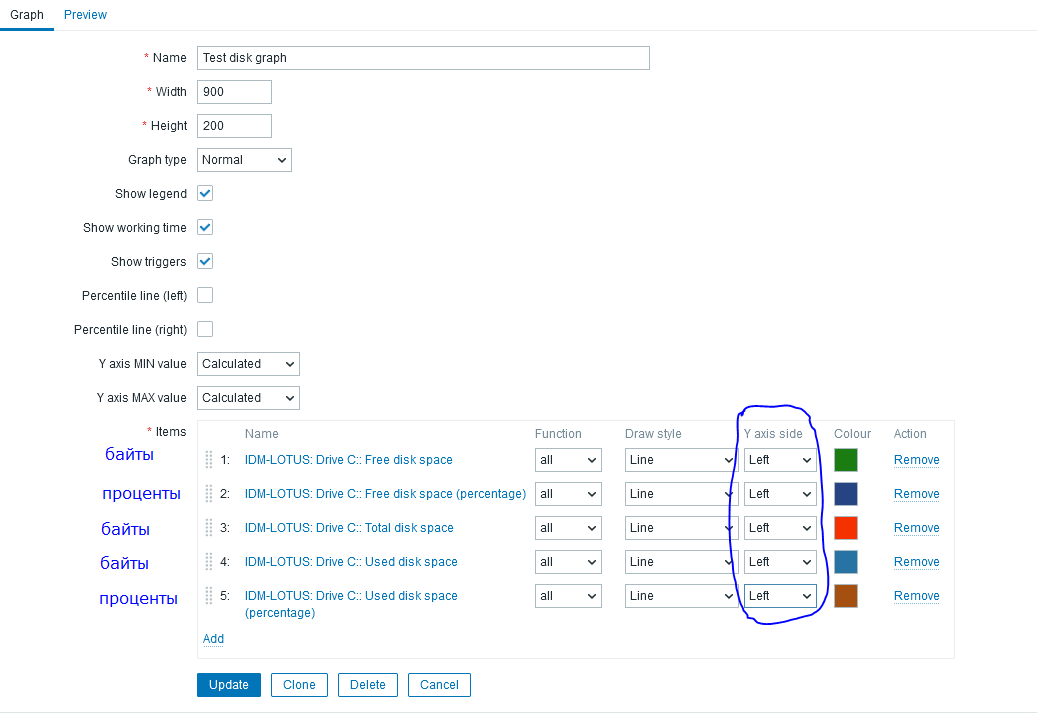Uncheck the Show legend checkbox
This screenshot has height=713, width=1037.
205,194
